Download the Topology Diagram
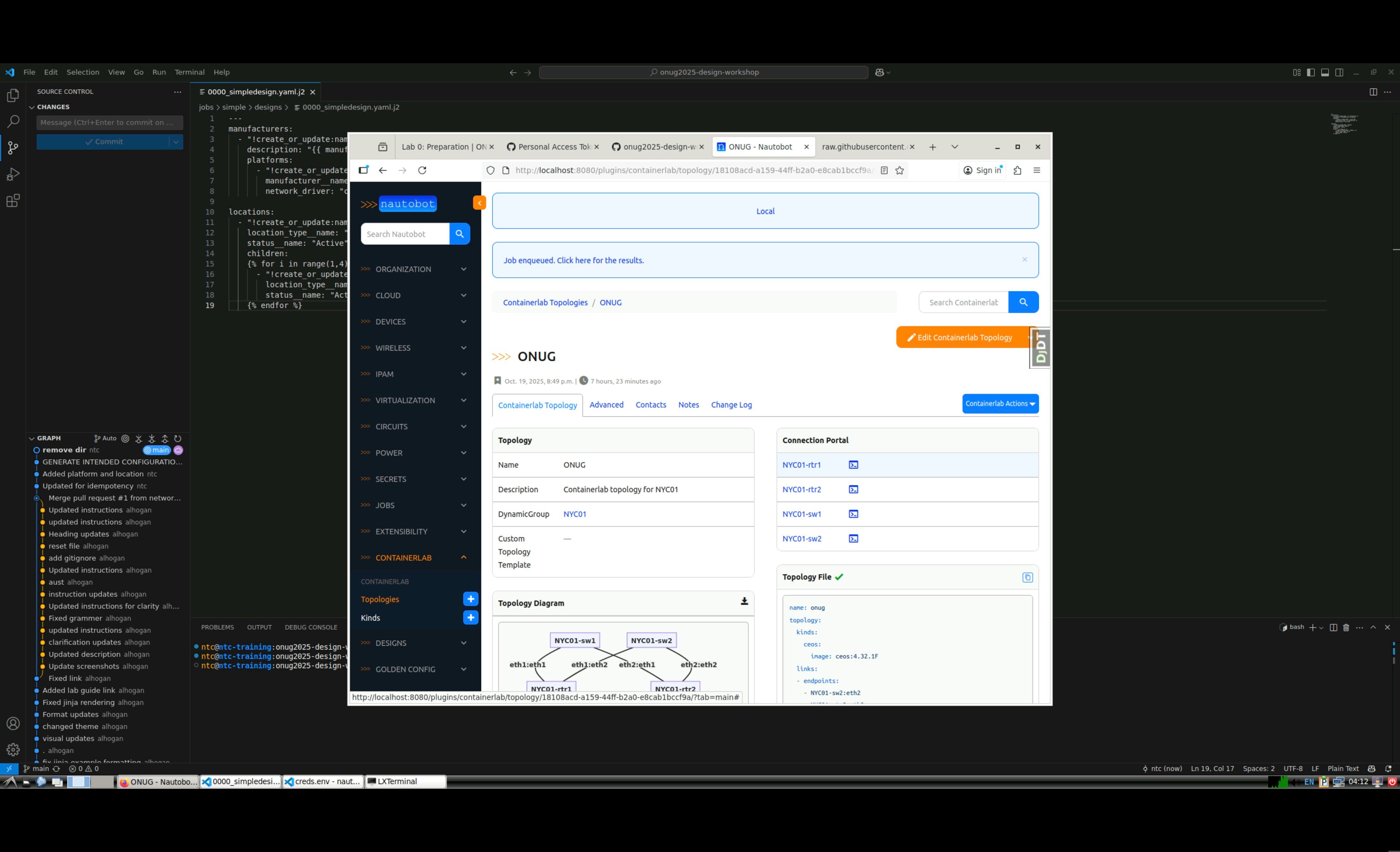The image size is (1400, 852). (744, 601)
